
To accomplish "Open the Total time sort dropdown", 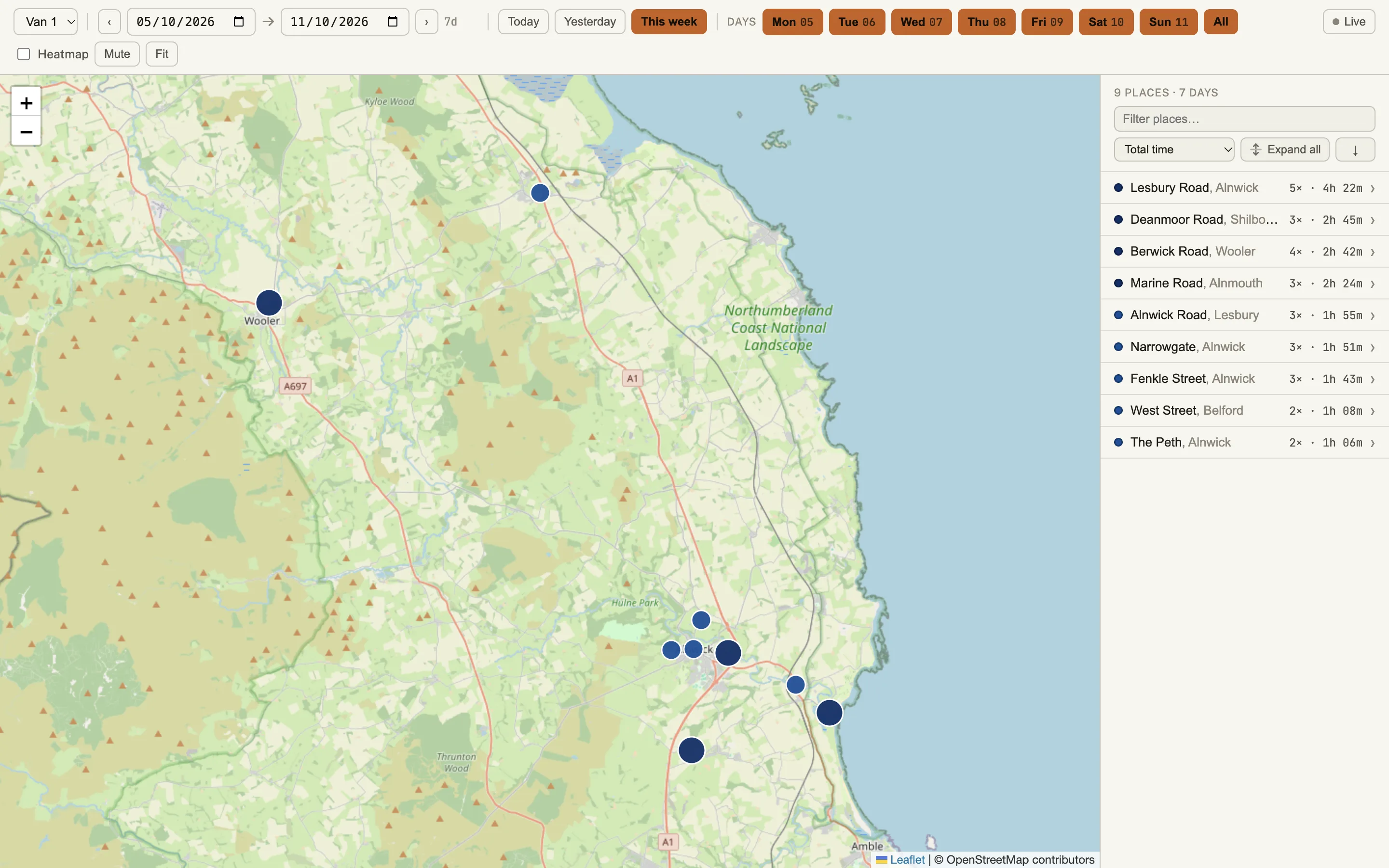I will point(1174,150).
